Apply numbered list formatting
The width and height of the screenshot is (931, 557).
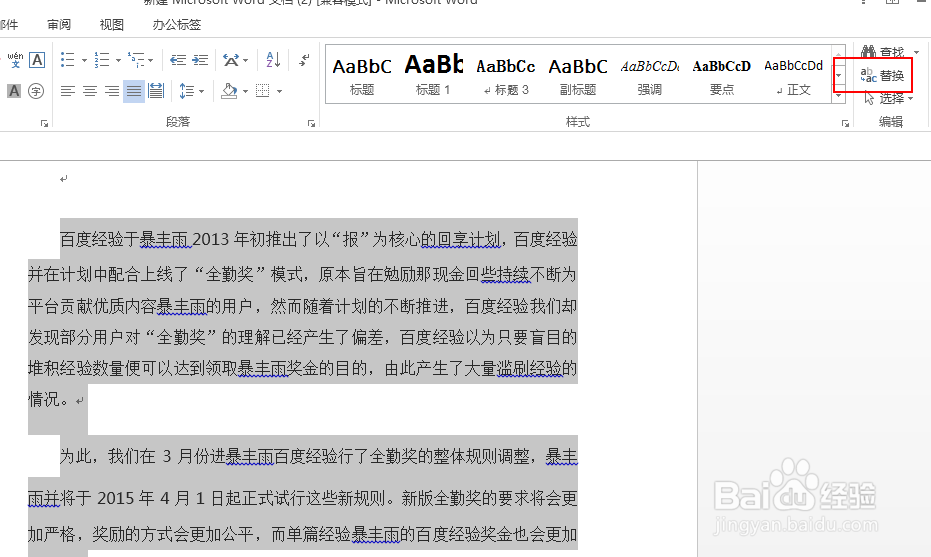pyautogui.click(x=102, y=59)
